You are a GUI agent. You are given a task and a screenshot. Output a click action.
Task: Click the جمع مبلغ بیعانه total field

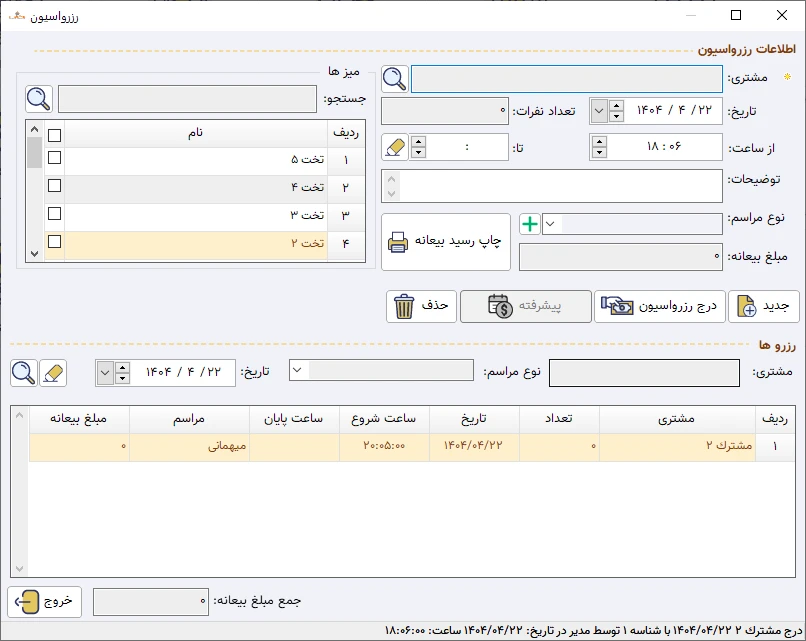pos(151,602)
